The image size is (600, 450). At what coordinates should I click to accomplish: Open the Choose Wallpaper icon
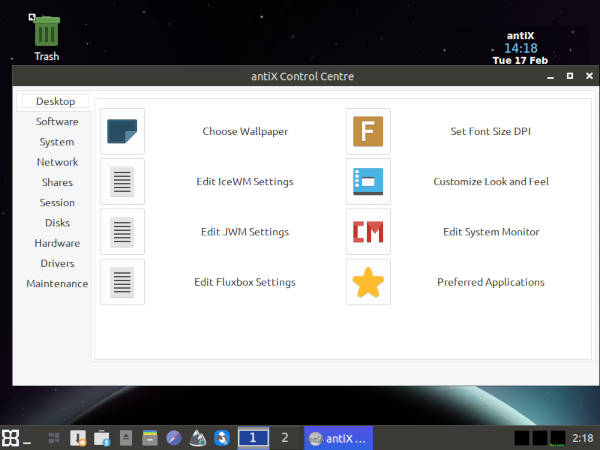(123, 131)
